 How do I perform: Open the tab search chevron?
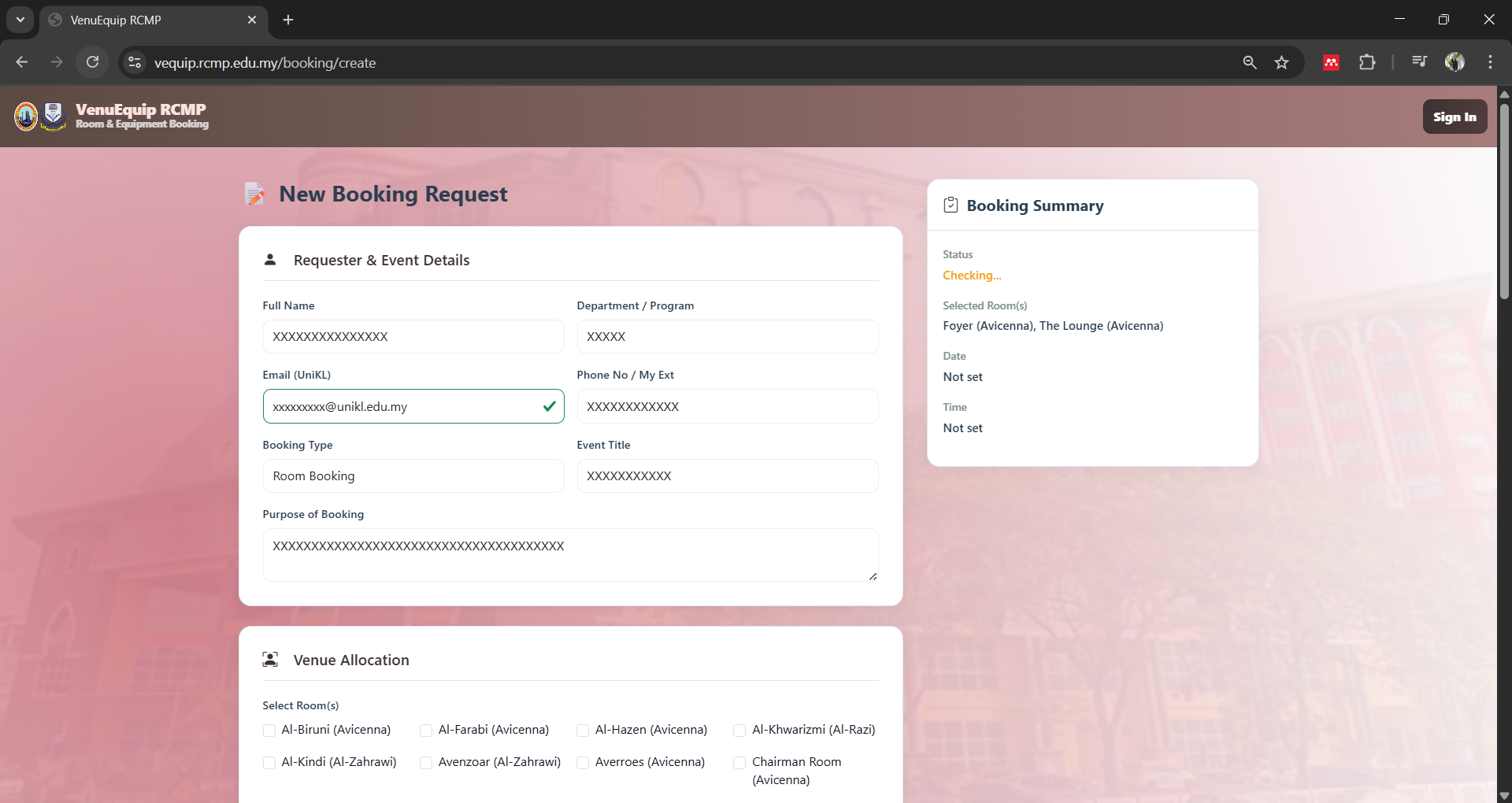coord(20,20)
